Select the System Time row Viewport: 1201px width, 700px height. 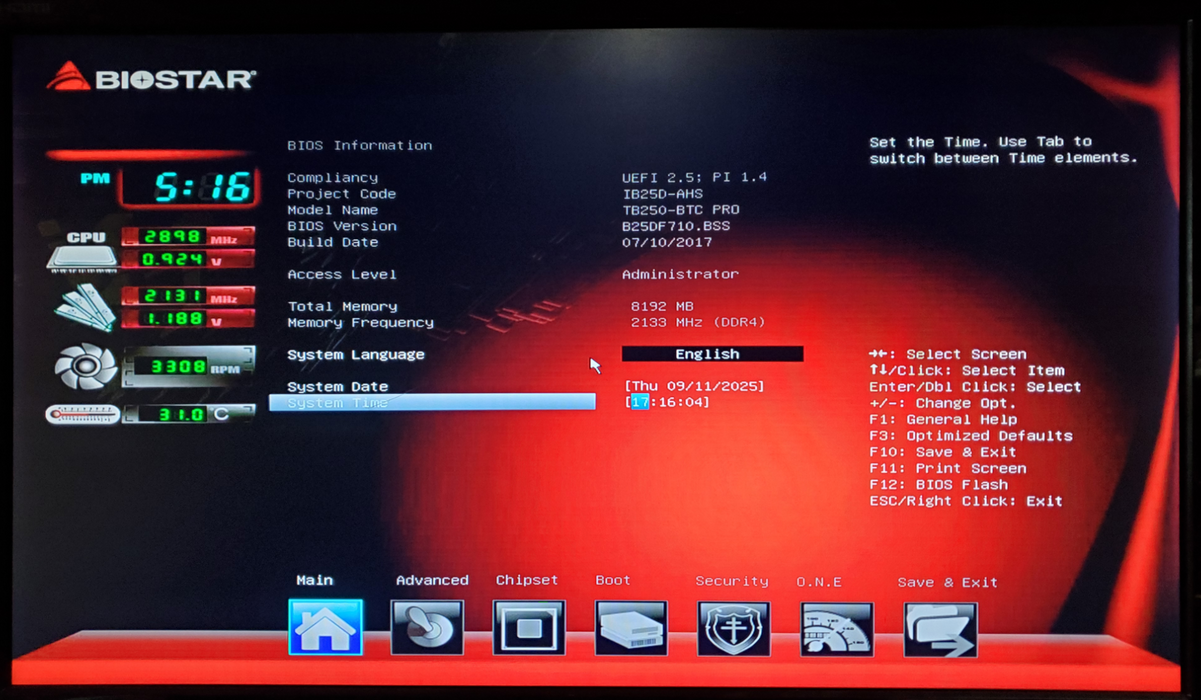tap(432, 402)
